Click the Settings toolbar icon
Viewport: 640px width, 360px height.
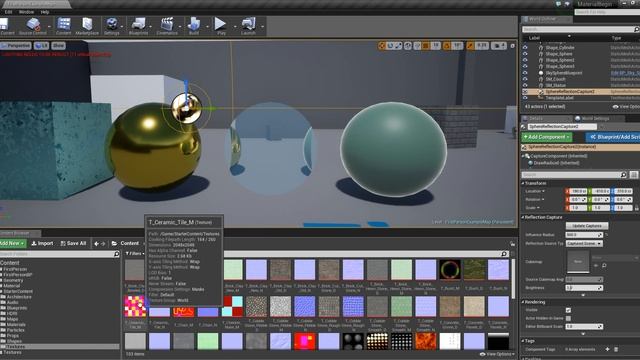click(111, 24)
